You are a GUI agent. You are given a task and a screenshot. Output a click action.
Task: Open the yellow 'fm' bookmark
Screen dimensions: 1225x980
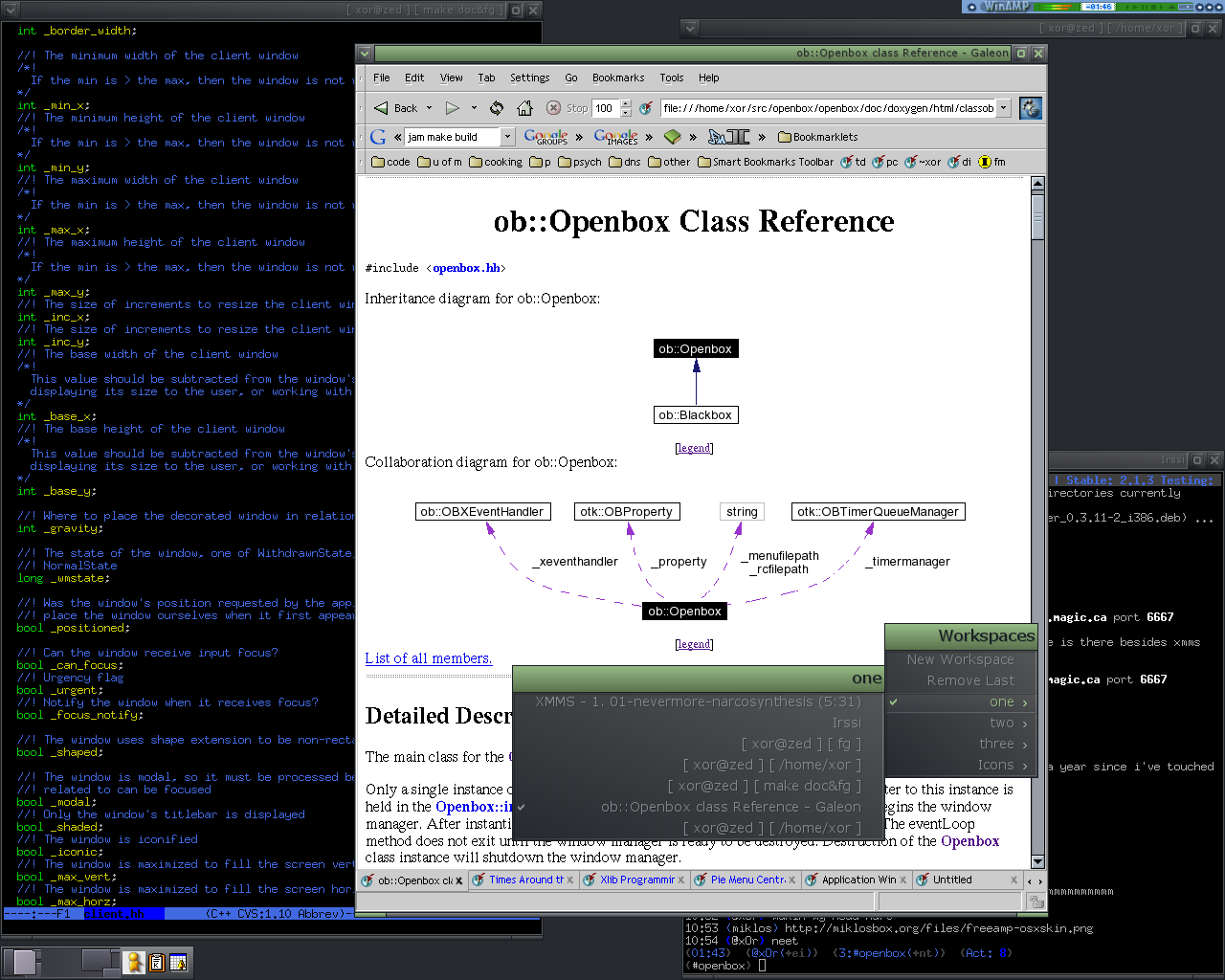coord(991,162)
